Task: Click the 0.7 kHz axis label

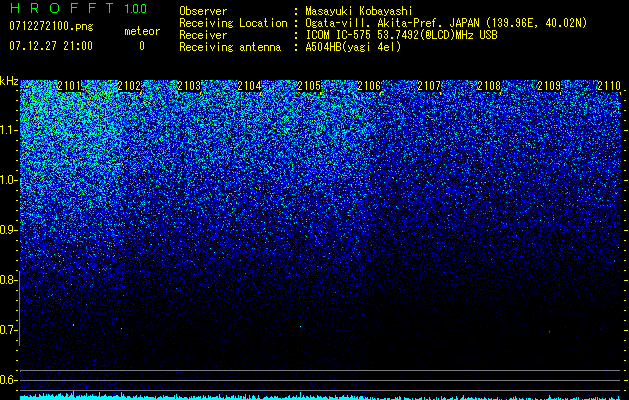Action: 7,330
